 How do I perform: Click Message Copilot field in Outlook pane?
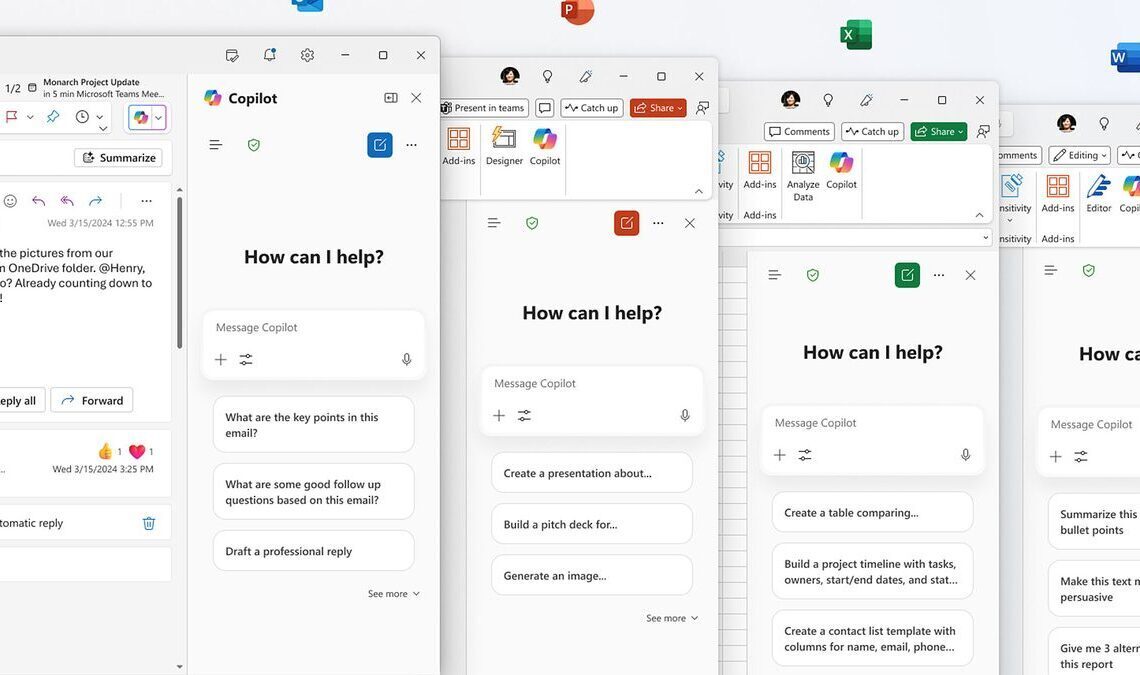(x=313, y=328)
